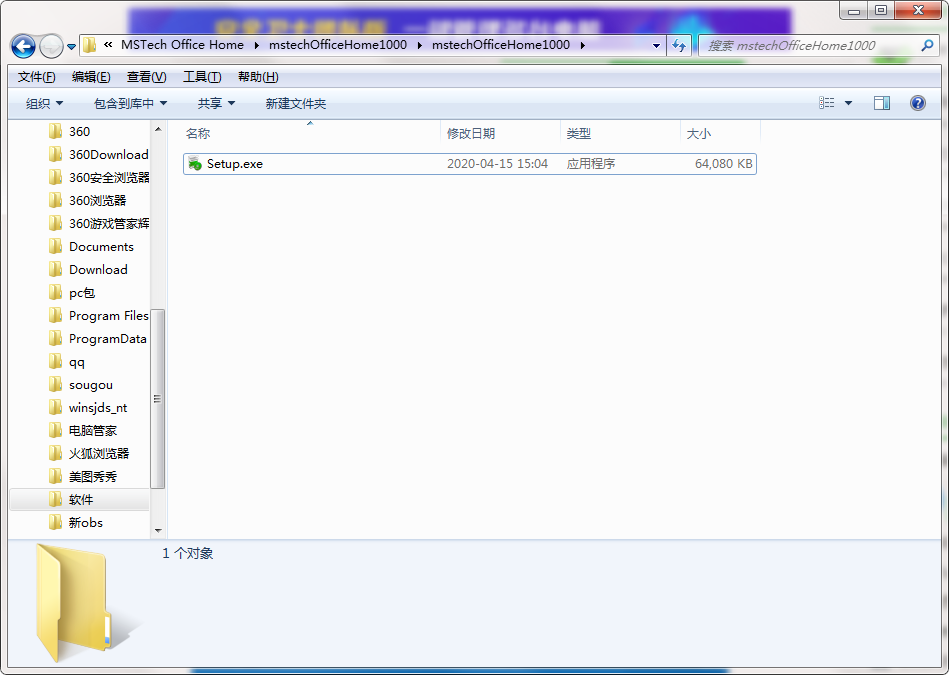This screenshot has height=675, width=949.
Task: Select the 软件 folder in the tree
Action: click(x=79, y=499)
